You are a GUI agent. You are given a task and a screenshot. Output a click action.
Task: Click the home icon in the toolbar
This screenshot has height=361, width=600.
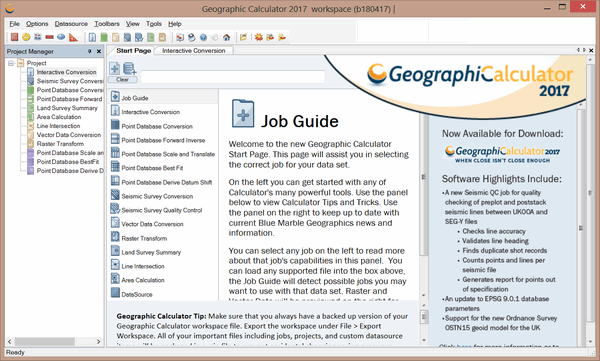coord(227,37)
